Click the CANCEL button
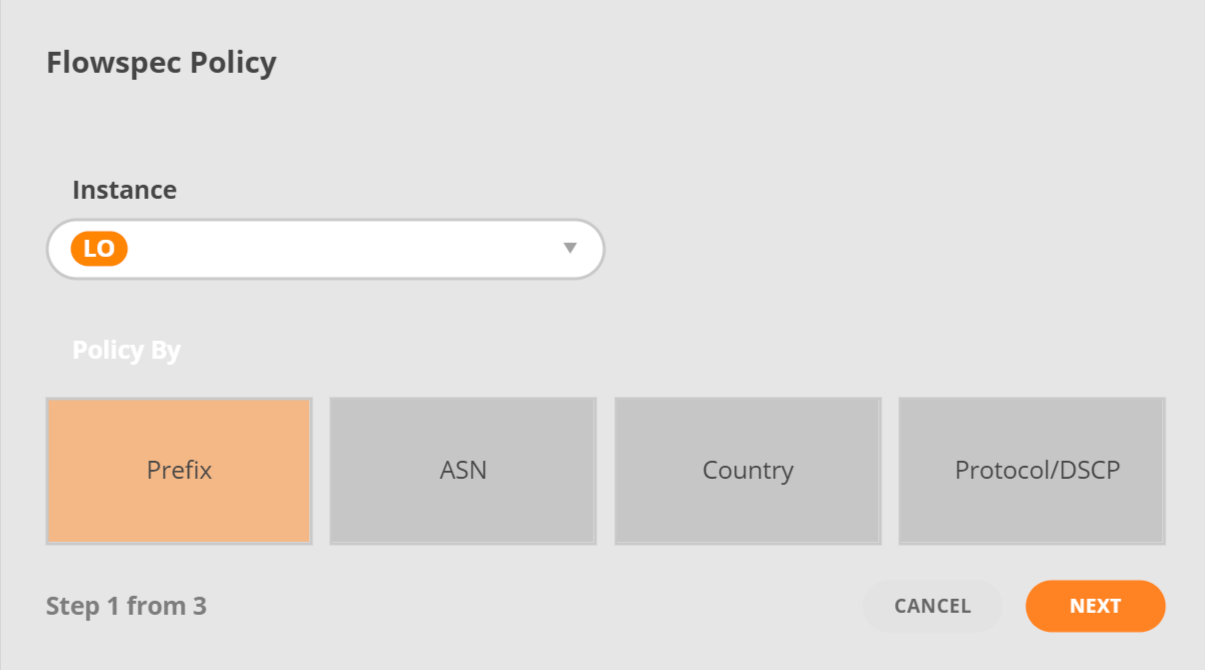The height and width of the screenshot is (670, 1205). coord(932,606)
